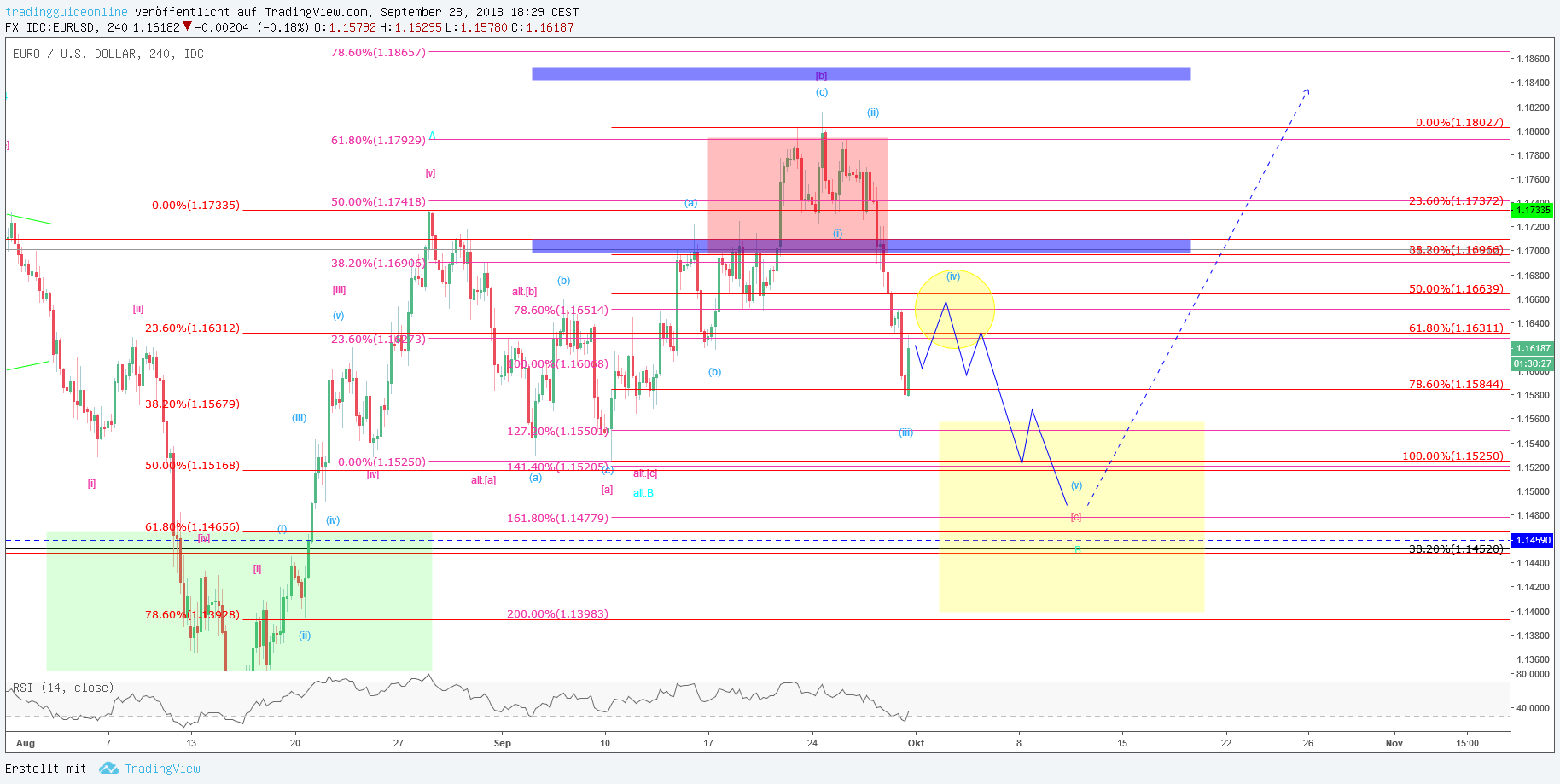Click the 23.60%(1.16312) red Fibonacci label
Viewport: 1560px width, 784px height.
click(x=192, y=328)
